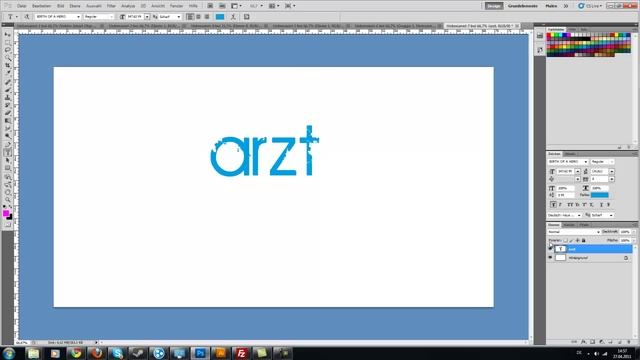This screenshot has height=360, width=640.
Task: Open Photoshop from the Windows taskbar
Action: tap(200, 353)
